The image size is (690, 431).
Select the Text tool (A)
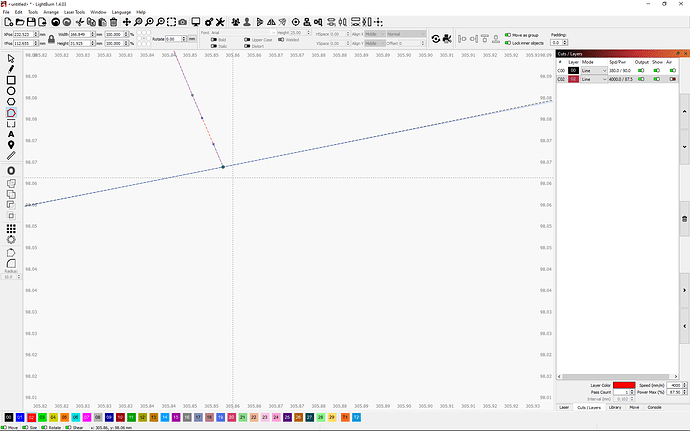pyautogui.click(x=11, y=134)
